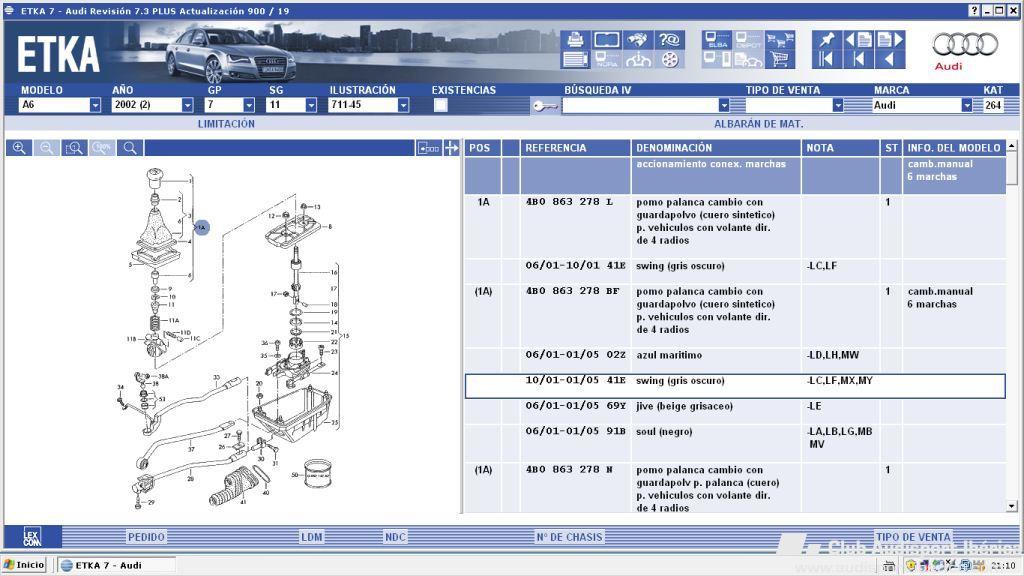Click the Pedido button in the bottom bar
This screenshot has height=576, width=1024.
(x=146, y=537)
